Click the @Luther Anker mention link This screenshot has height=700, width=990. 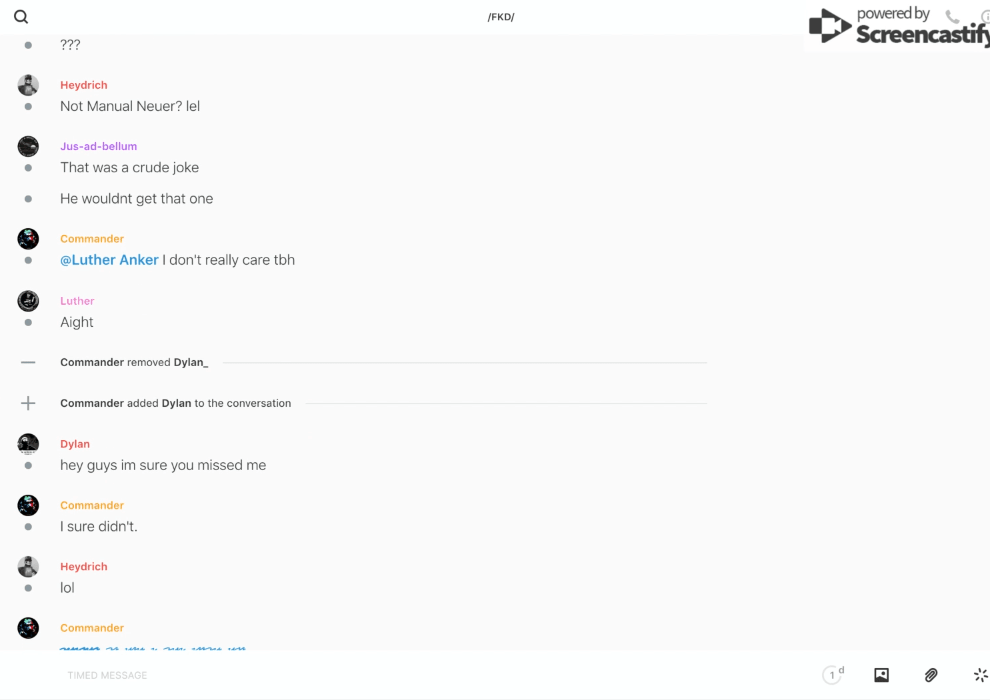point(109,260)
